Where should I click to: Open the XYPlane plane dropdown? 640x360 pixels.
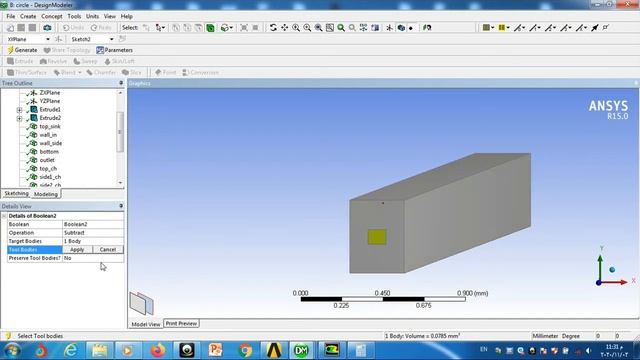(48, 39)
